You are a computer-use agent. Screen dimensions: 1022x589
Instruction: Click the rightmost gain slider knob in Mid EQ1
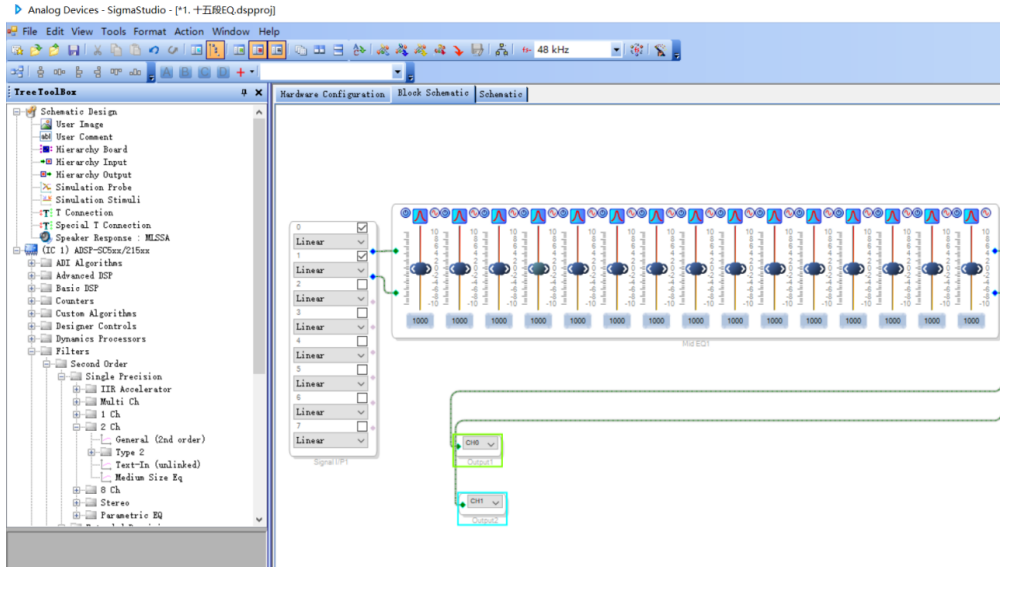point(972,268)
